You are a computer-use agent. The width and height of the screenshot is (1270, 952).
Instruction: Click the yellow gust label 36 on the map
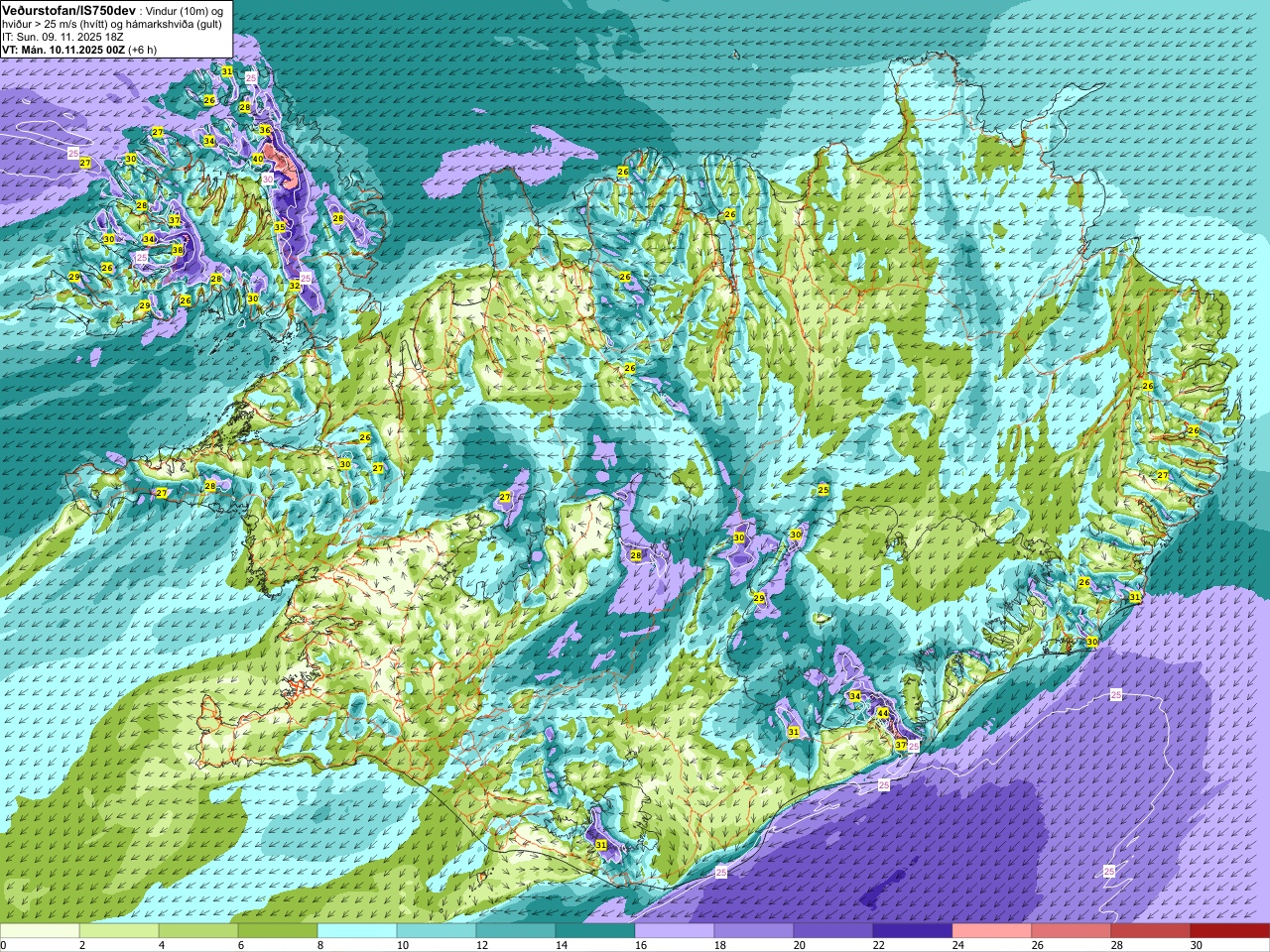point(264,130)
